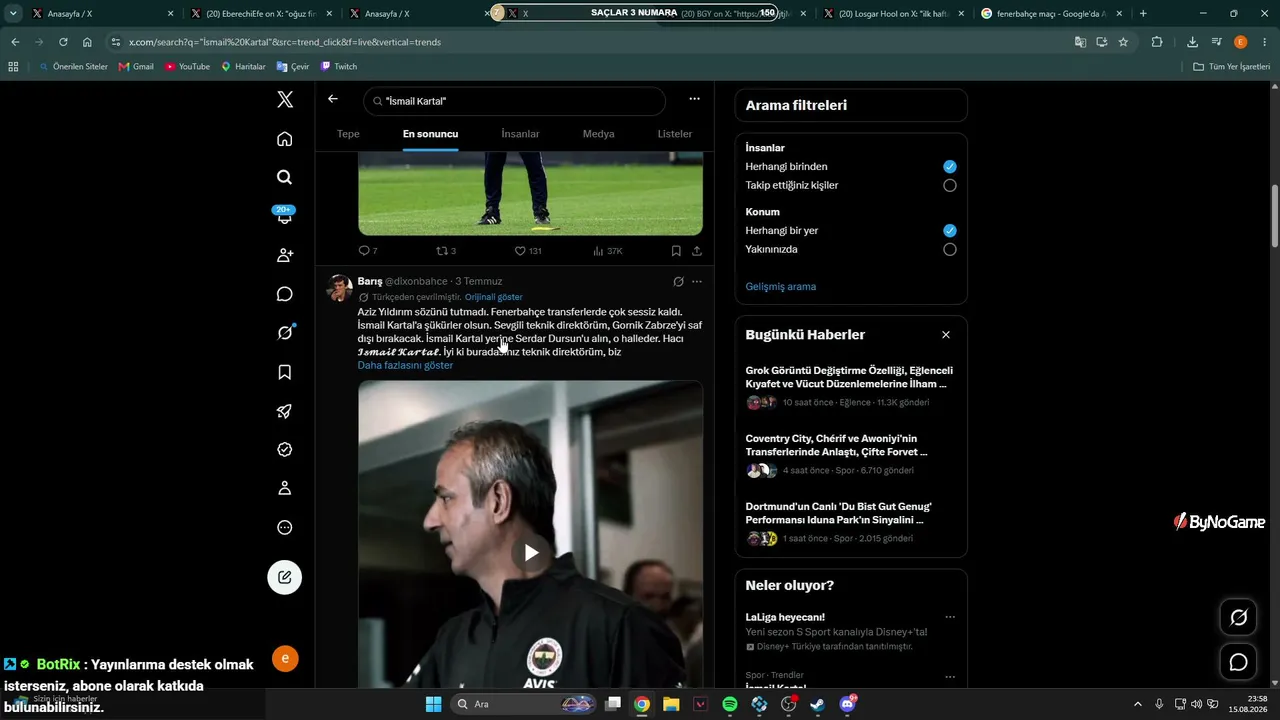Open the X home logo in sidebar
1280x720 pixels.
tap(285, 99)
